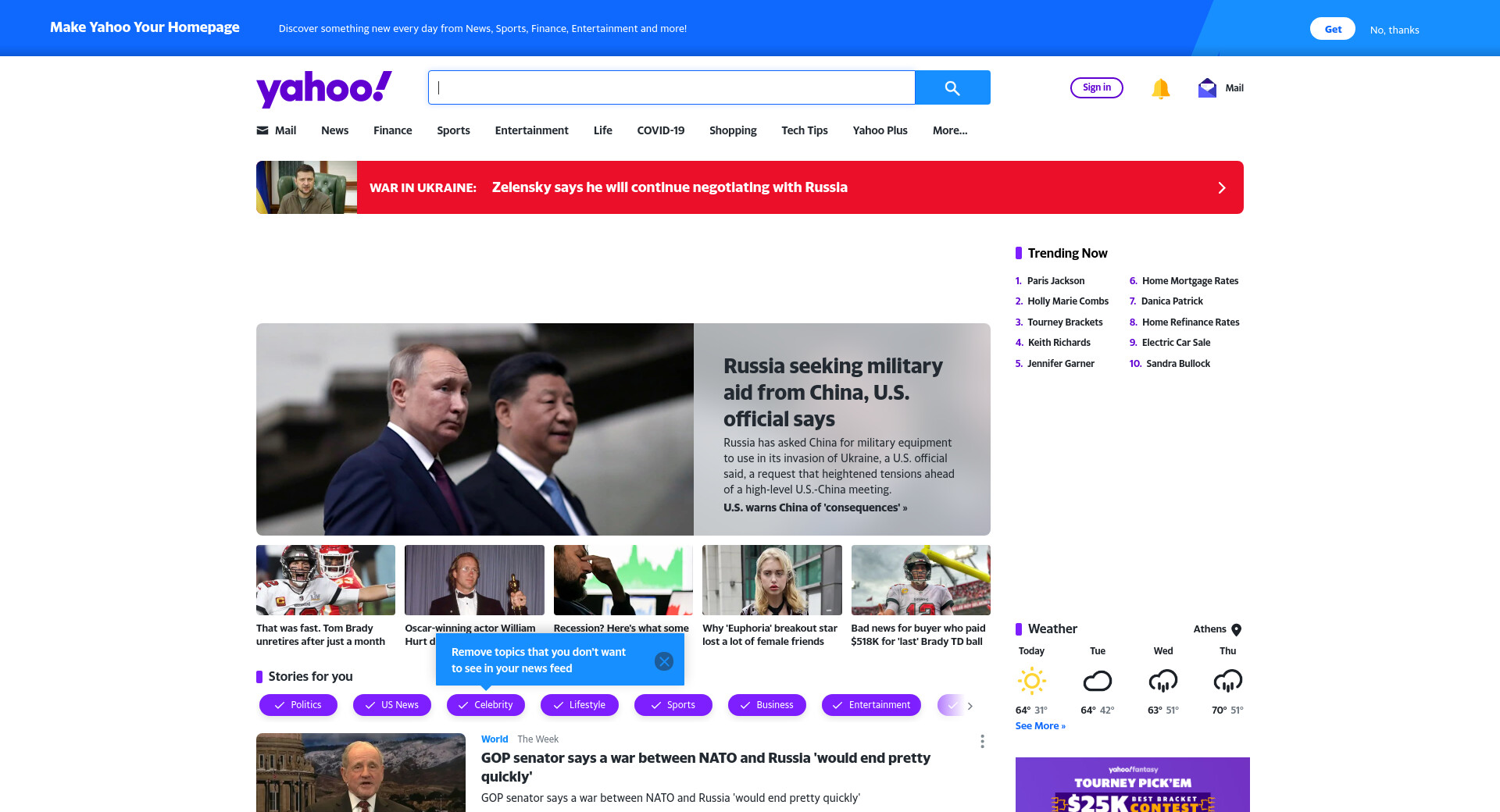Open the Mail envelope icon beside Sign in
1500x812 pixels.
[1207, 88]
